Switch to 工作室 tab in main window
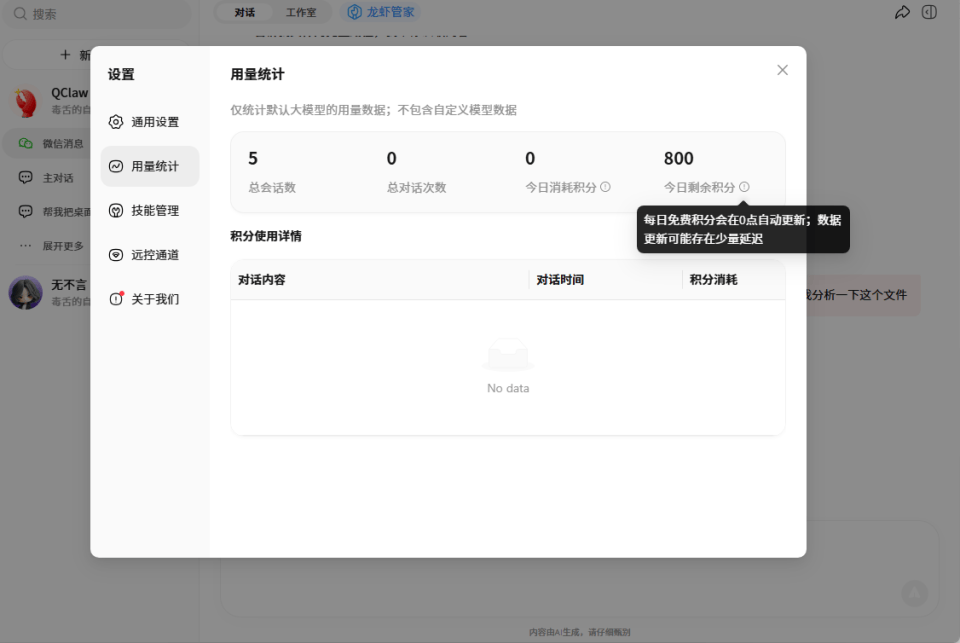This screenshot has width=960, height=643. click(x=301, y=12)
